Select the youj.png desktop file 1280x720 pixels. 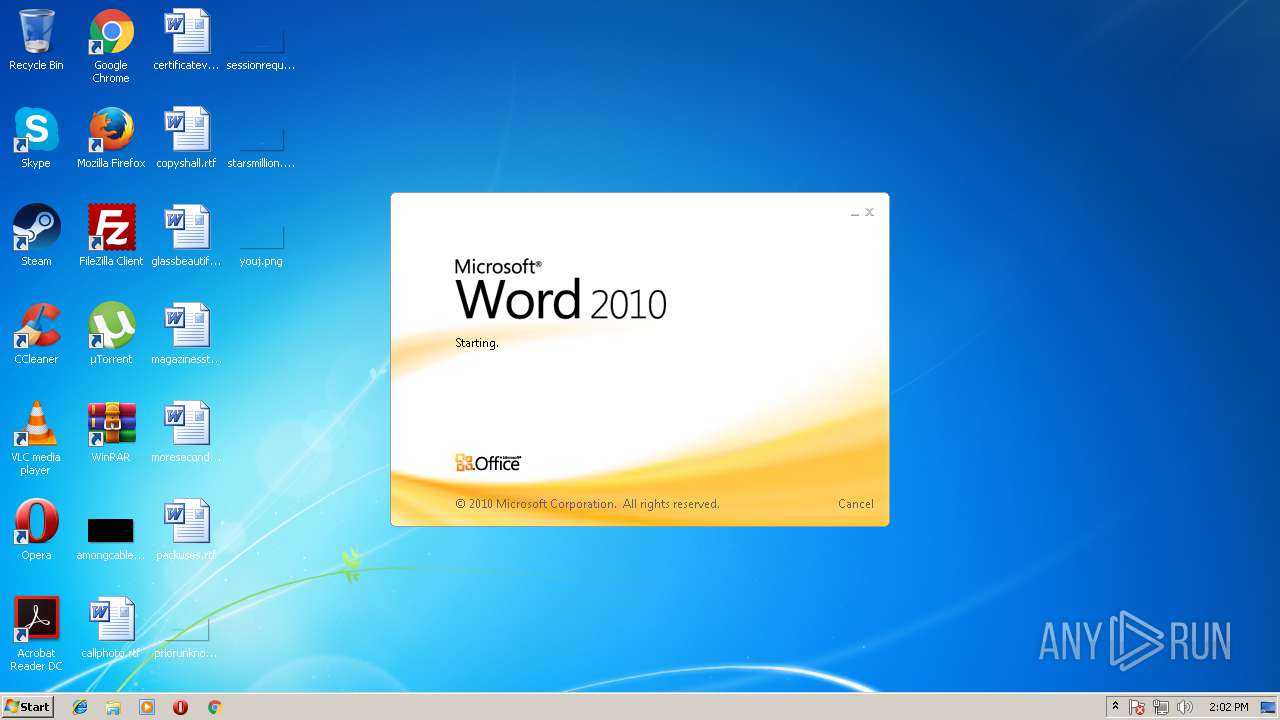[x=261, y=243]
